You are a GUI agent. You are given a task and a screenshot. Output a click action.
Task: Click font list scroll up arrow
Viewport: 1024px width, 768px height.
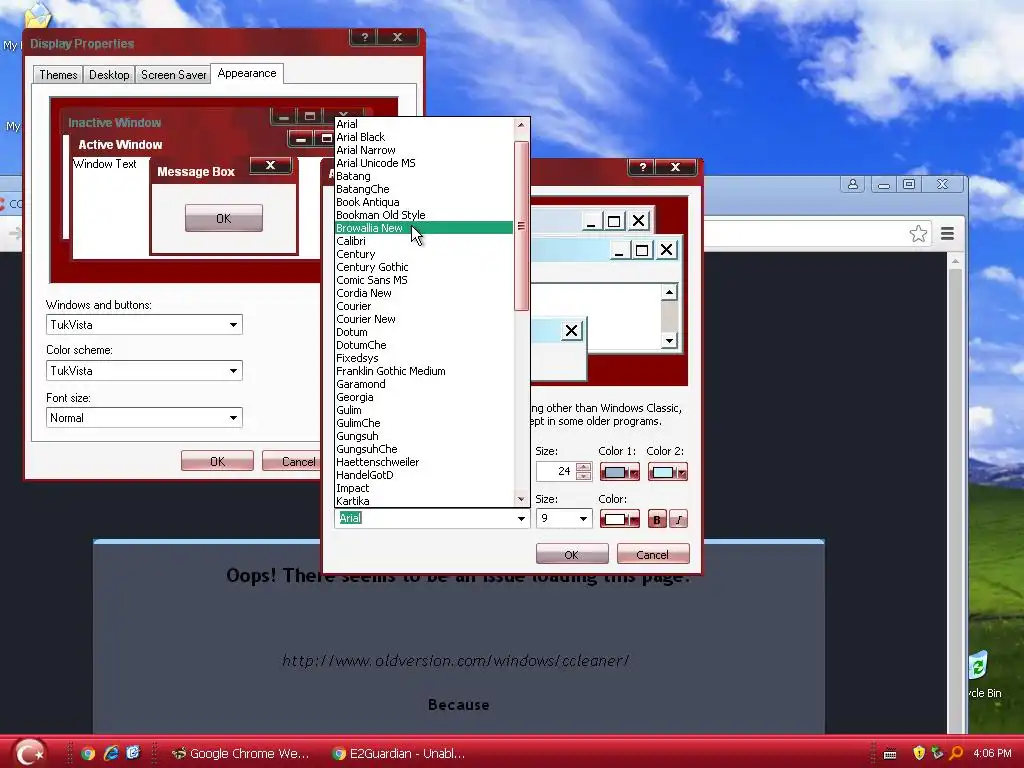click(x=521, y=125)
